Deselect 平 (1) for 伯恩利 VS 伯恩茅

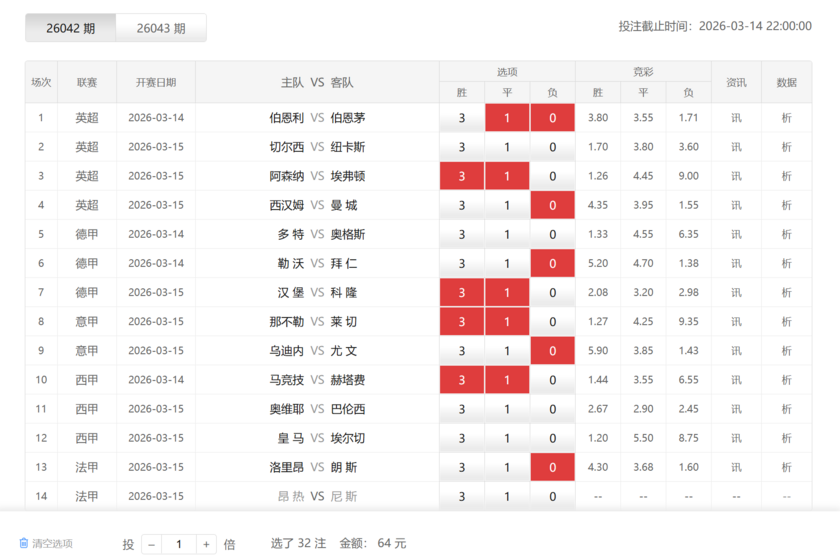(507, 118)
